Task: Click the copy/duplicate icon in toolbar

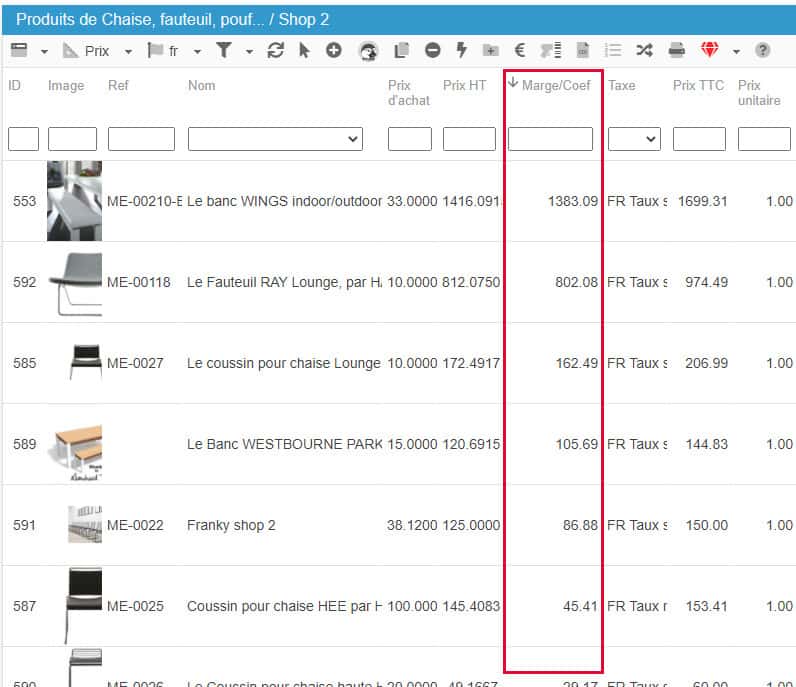Action: [x=402, y=50]
